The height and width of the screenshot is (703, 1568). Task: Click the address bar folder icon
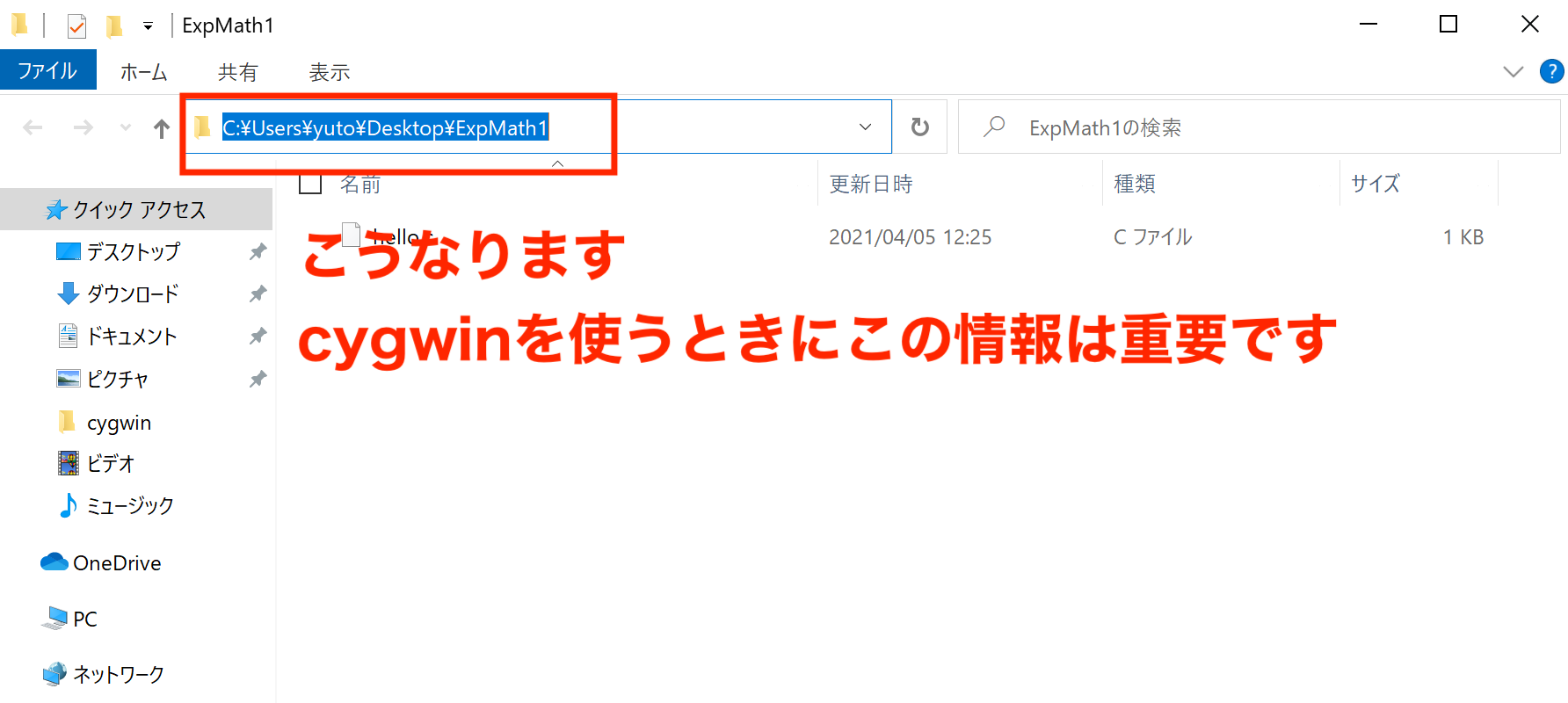[202, 127]
